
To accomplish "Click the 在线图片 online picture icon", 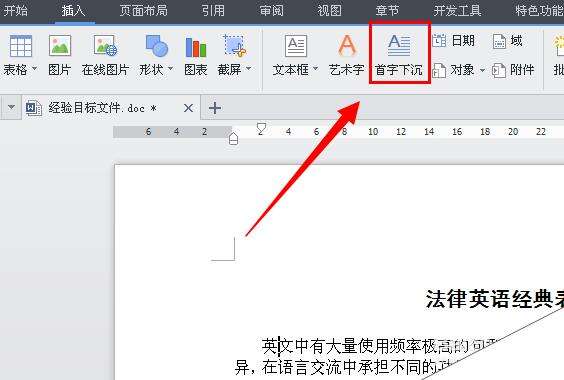I will (x=105, y=45).
